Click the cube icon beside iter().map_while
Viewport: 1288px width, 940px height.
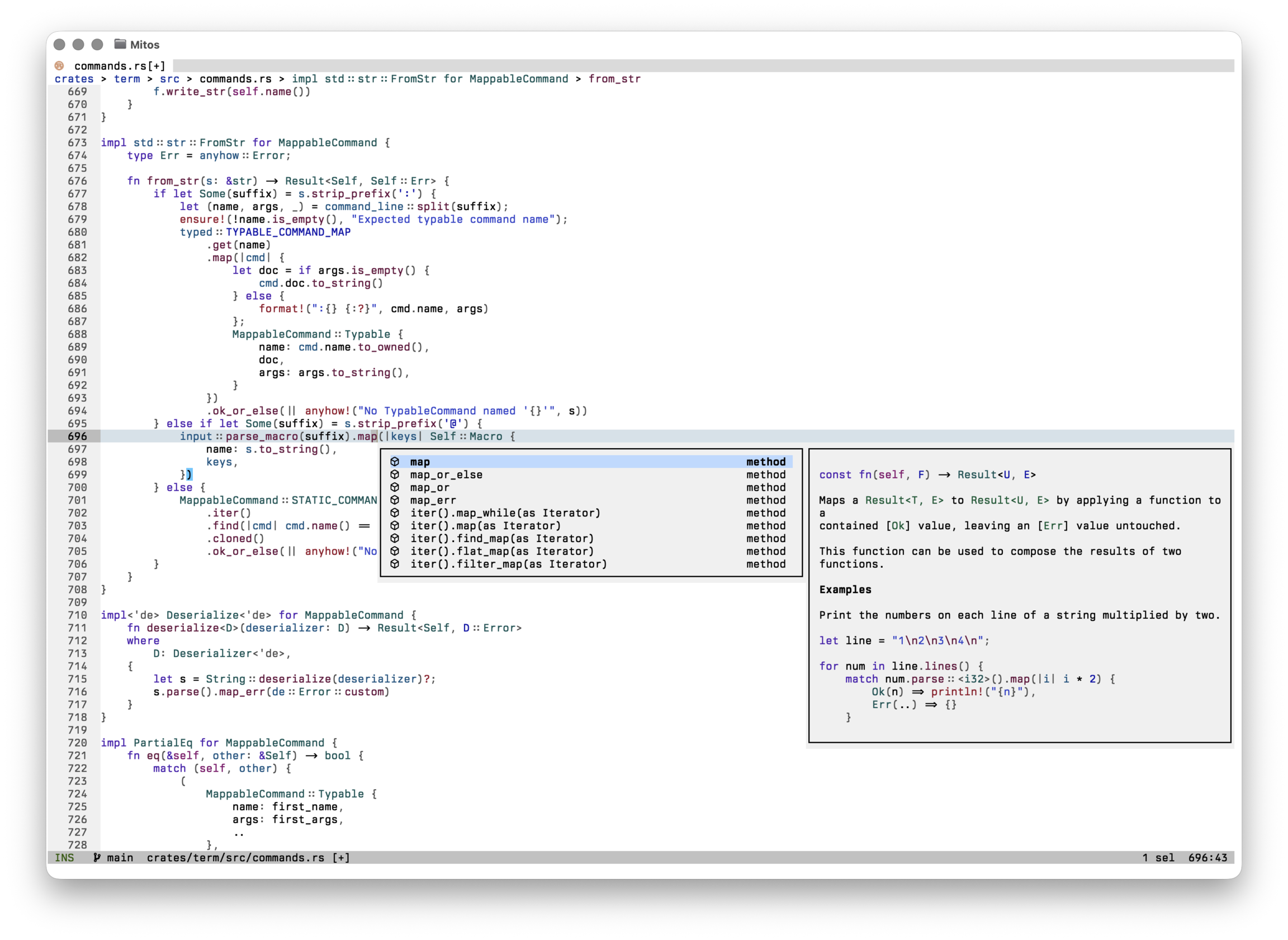395,513
